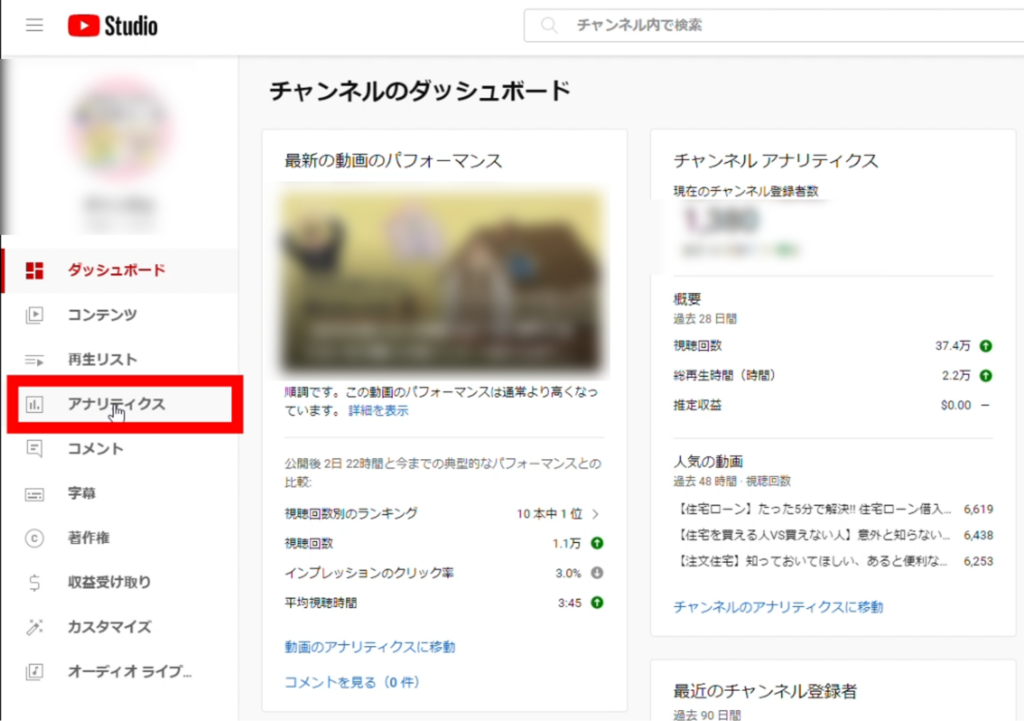Click the アナリティクス bar chart icon
Screen dimensions: 1024x721
point(35,404)
